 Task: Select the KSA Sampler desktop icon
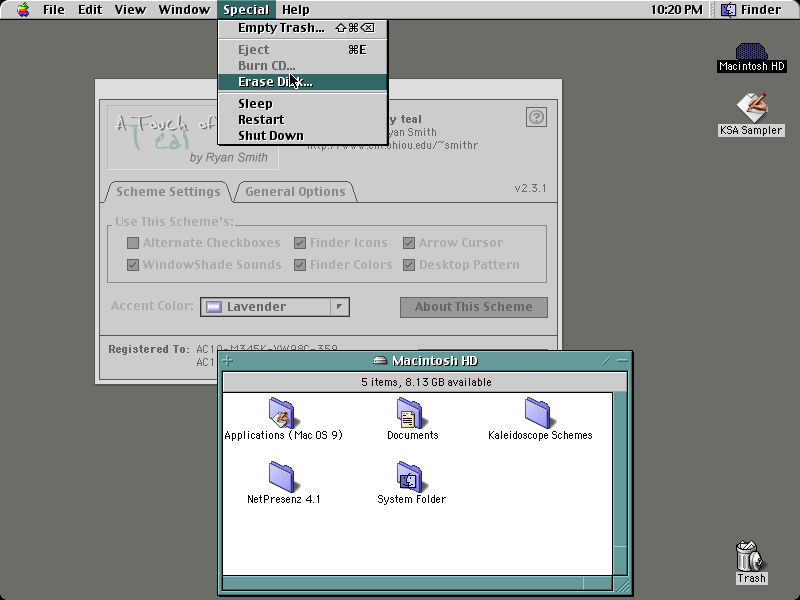(751, 107)
